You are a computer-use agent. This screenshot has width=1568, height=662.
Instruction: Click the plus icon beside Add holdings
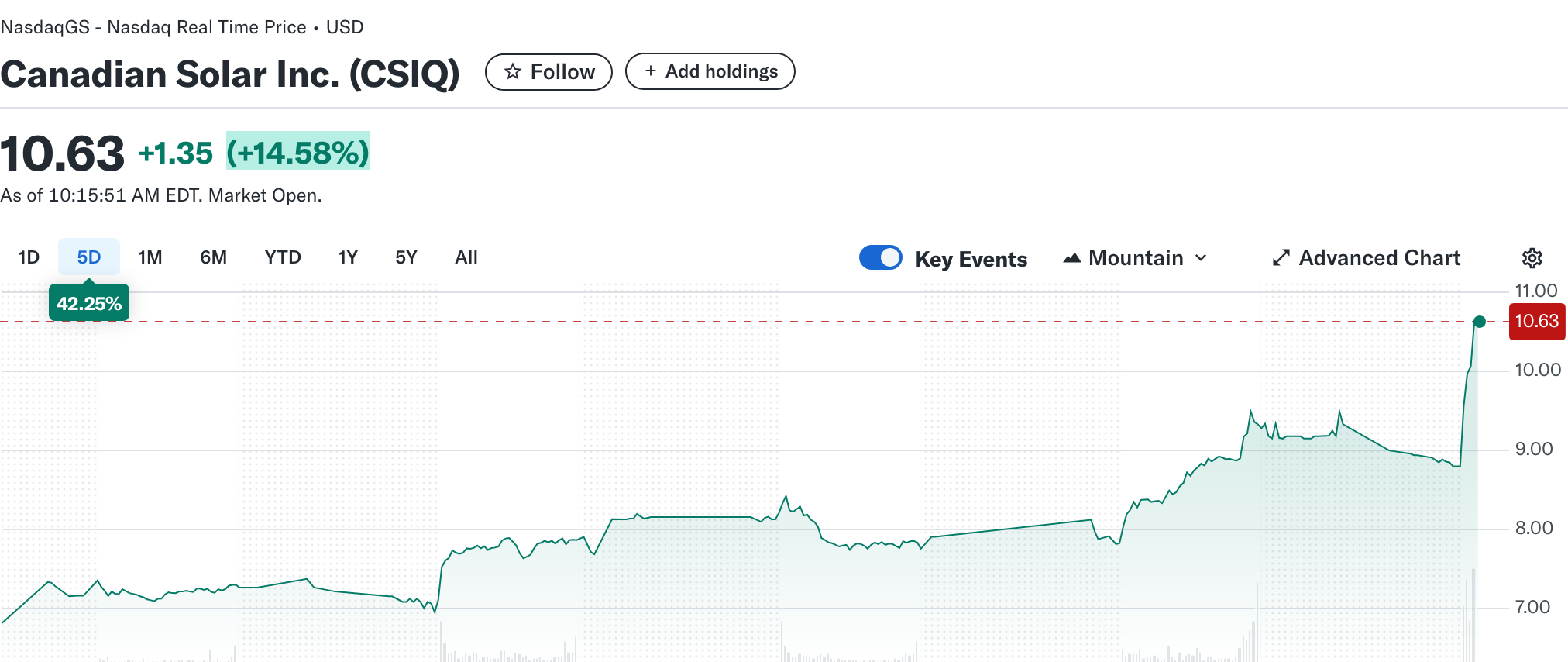coord(650,71)
